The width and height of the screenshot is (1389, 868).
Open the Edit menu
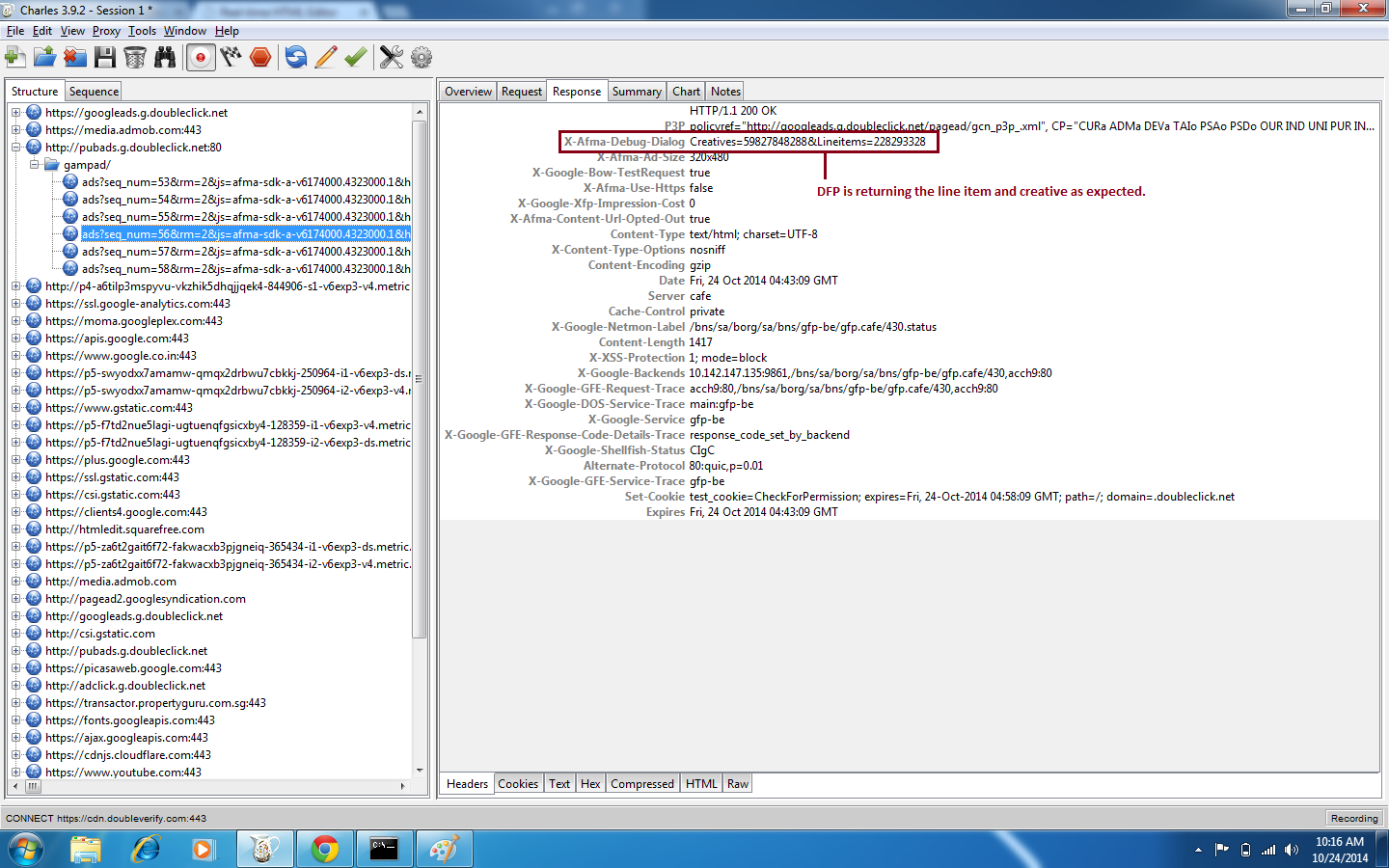pos(42,31)
